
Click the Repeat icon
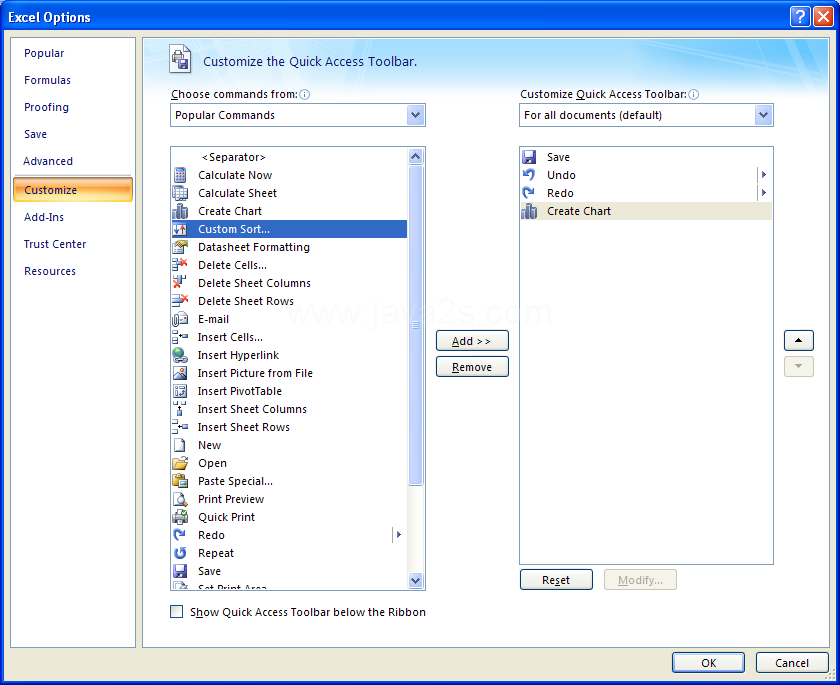pos(180,553)
